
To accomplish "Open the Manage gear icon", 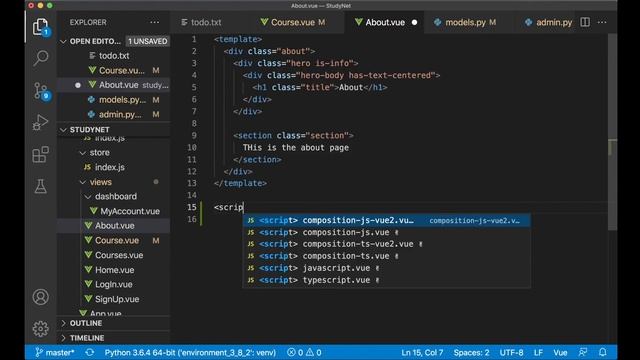I will pos(40,329).
